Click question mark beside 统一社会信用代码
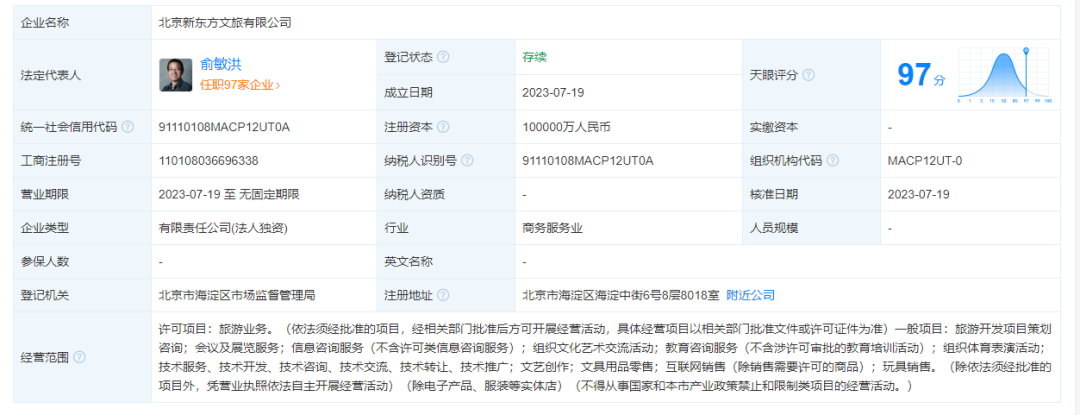This screenshot has width=1080, height=415. 127,127
